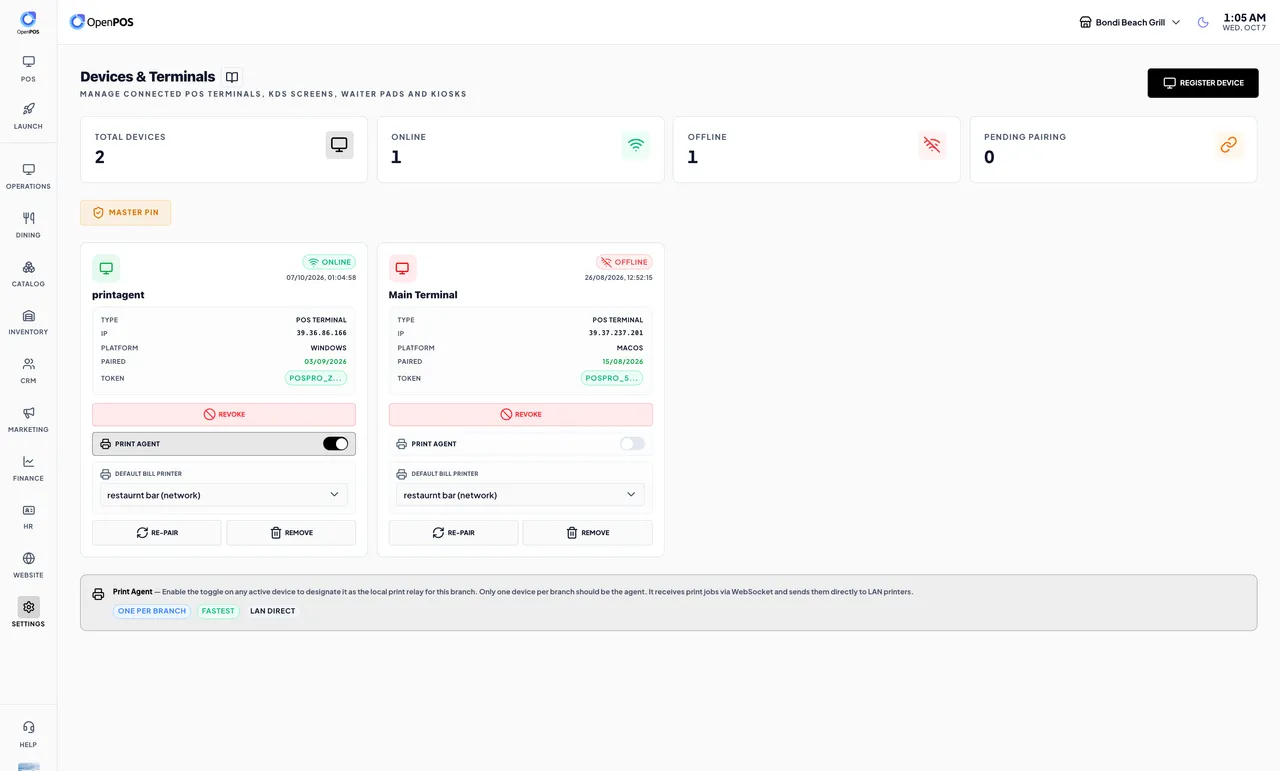This screenshot has width=1280, height=771.
Task: Disable Print Agent toggle on printagent
Action: click(x=335, y=444)
